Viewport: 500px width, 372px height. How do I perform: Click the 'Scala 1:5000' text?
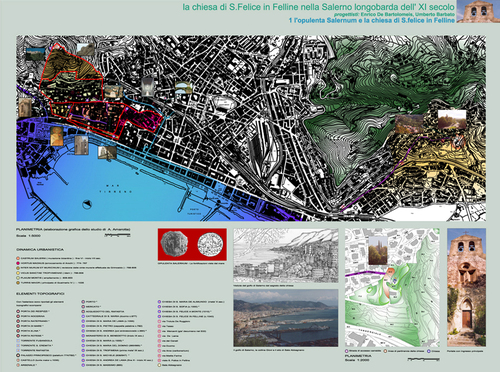click(28, 236)
